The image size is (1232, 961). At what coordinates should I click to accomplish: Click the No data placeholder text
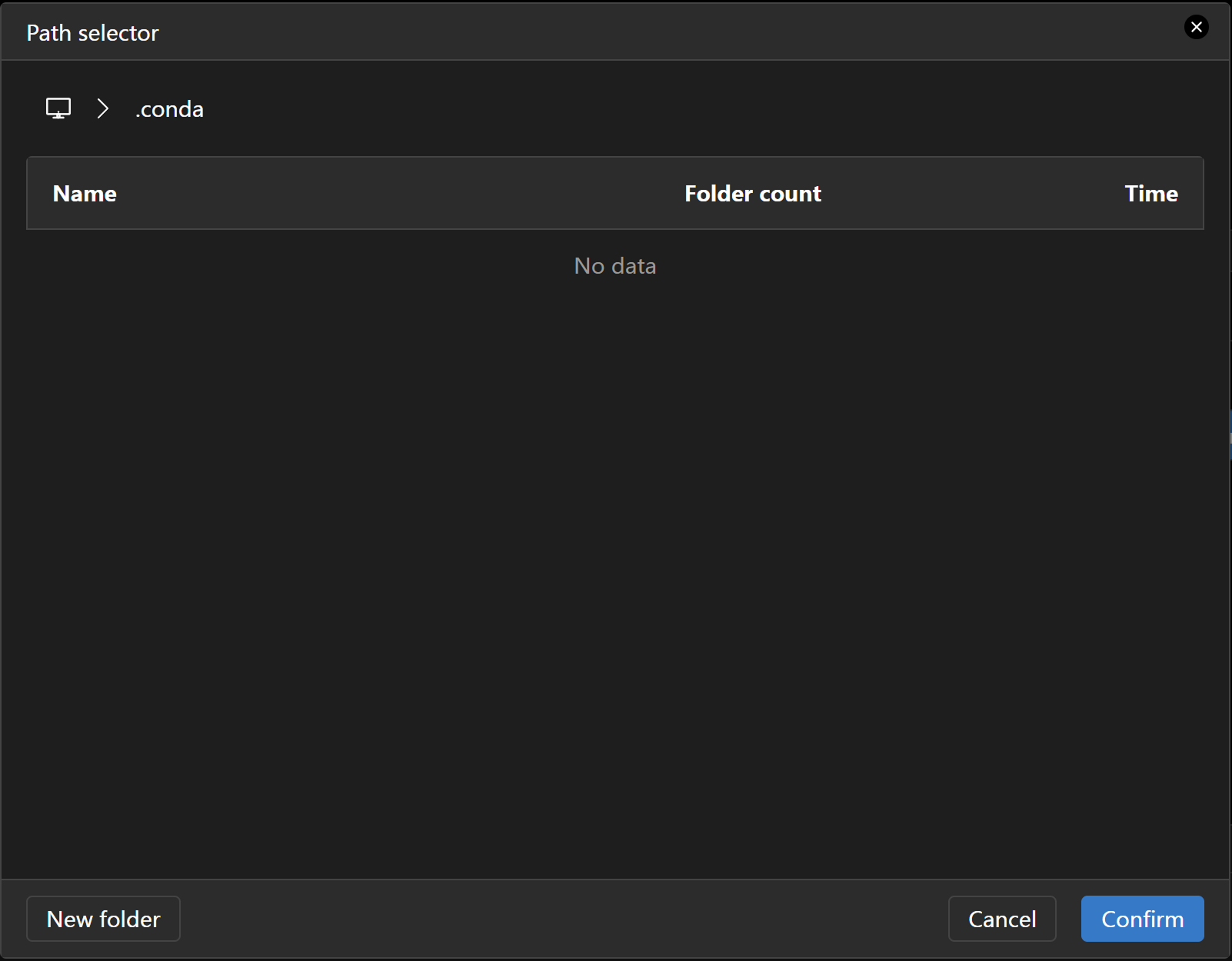(x=614, y=266)
